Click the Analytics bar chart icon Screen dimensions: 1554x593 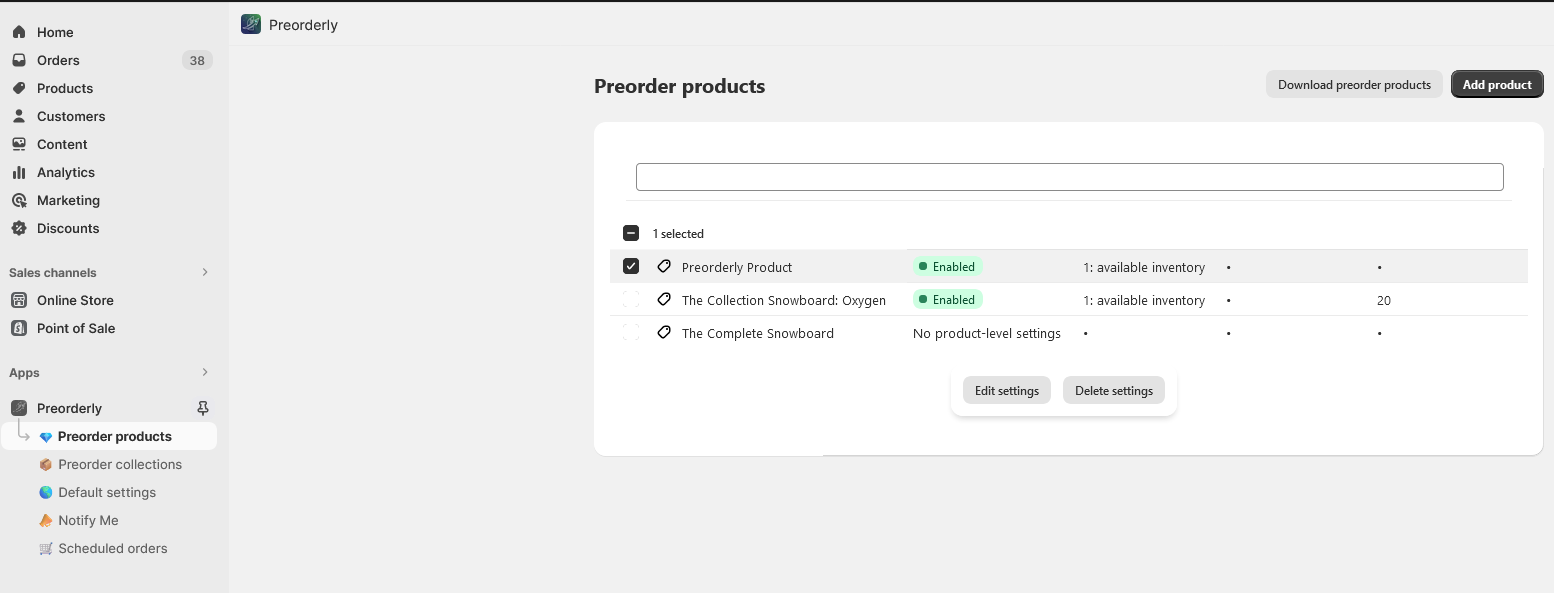point(19,172)
